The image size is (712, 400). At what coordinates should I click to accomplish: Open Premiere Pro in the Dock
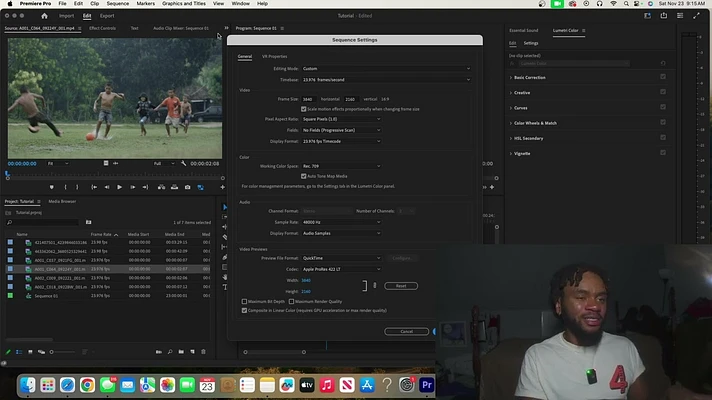click(427, 385)
